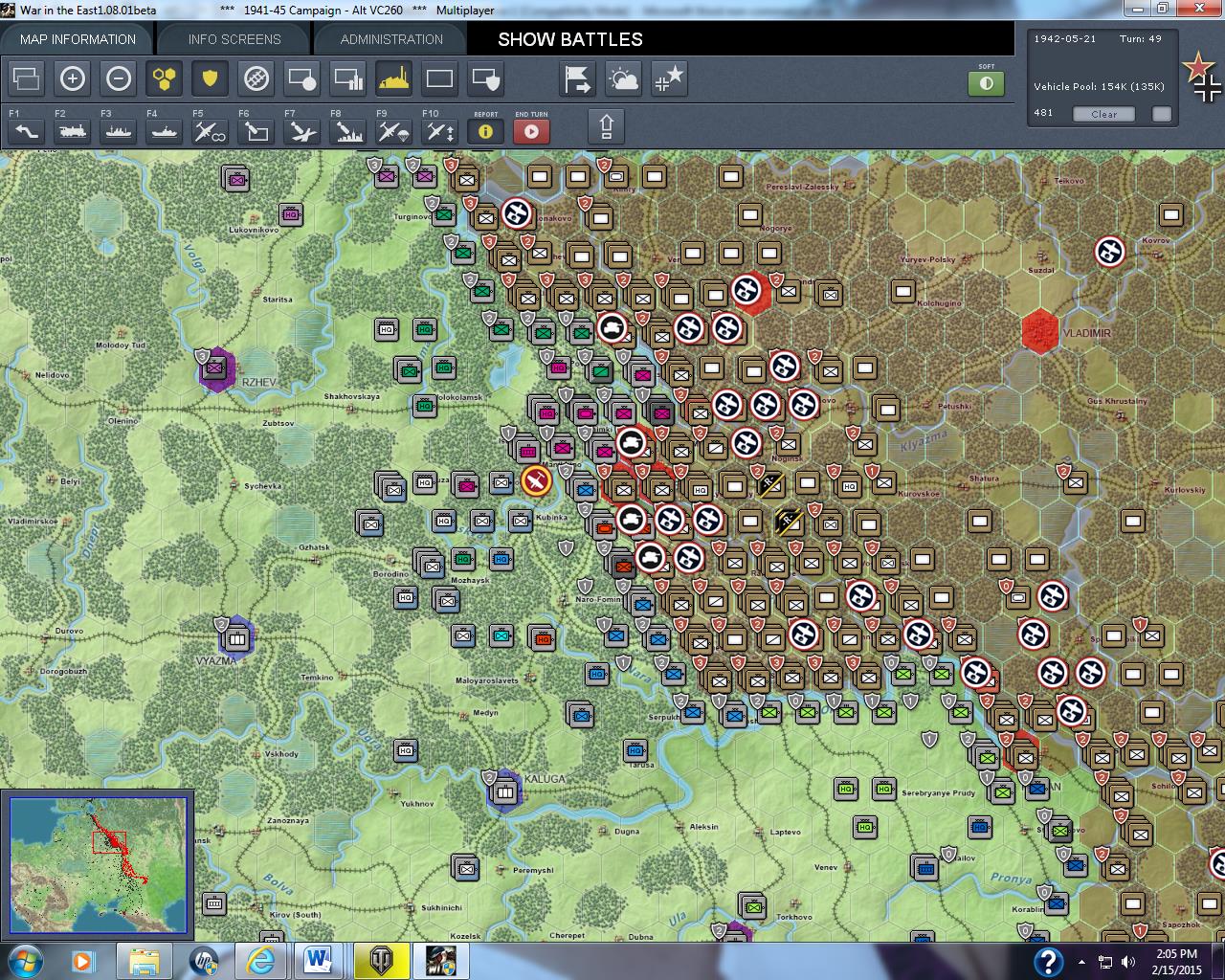The width and height of the screenshot is (1225, 980).
Task: Select F2 rail transport locomotive icon
Action: pyautogui.click(x=73, y=131)
